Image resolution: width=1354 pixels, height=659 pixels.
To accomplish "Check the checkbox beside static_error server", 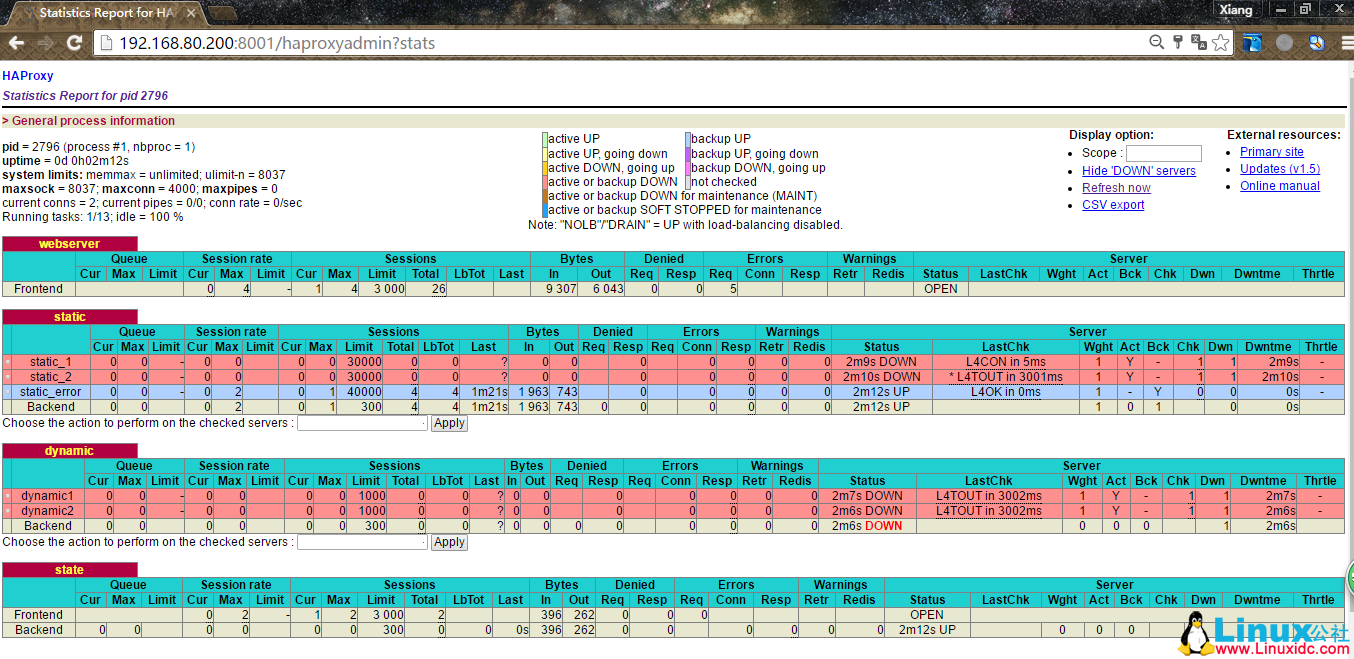I will (8, 391).
